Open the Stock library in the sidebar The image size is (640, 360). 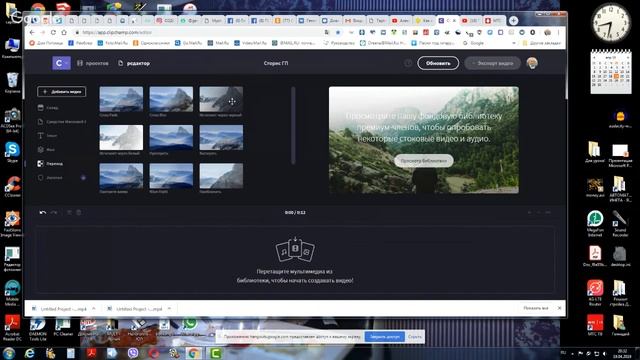point(48,108)
